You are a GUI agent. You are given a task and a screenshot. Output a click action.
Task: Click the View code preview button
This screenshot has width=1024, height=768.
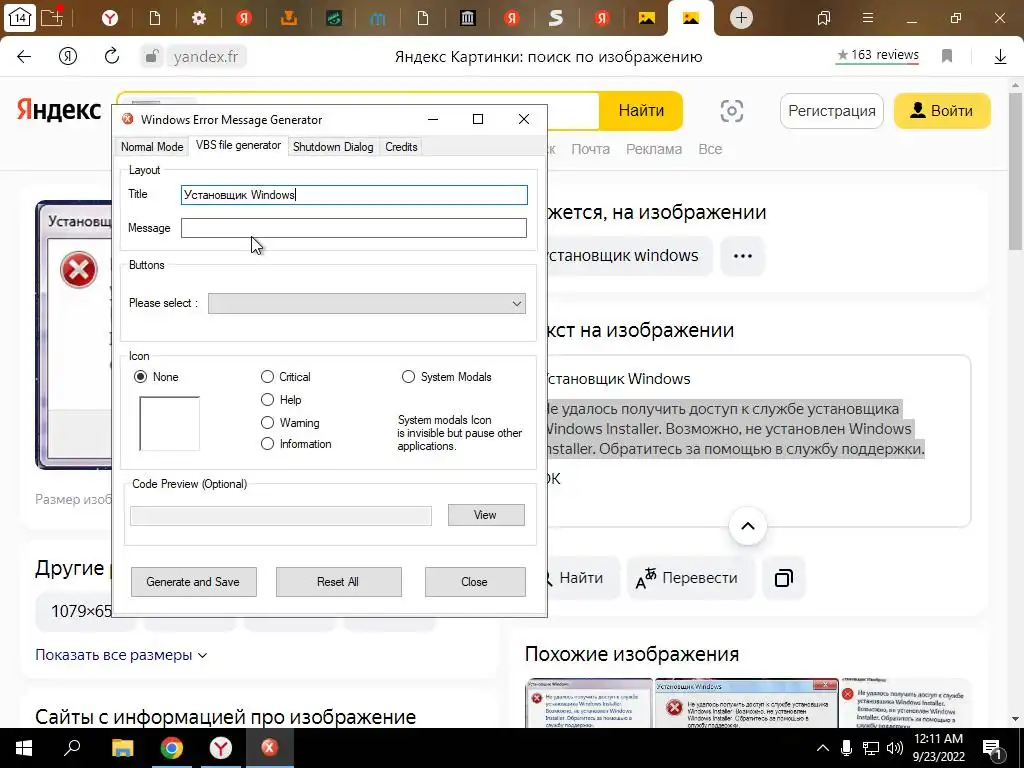pos(486,515)
